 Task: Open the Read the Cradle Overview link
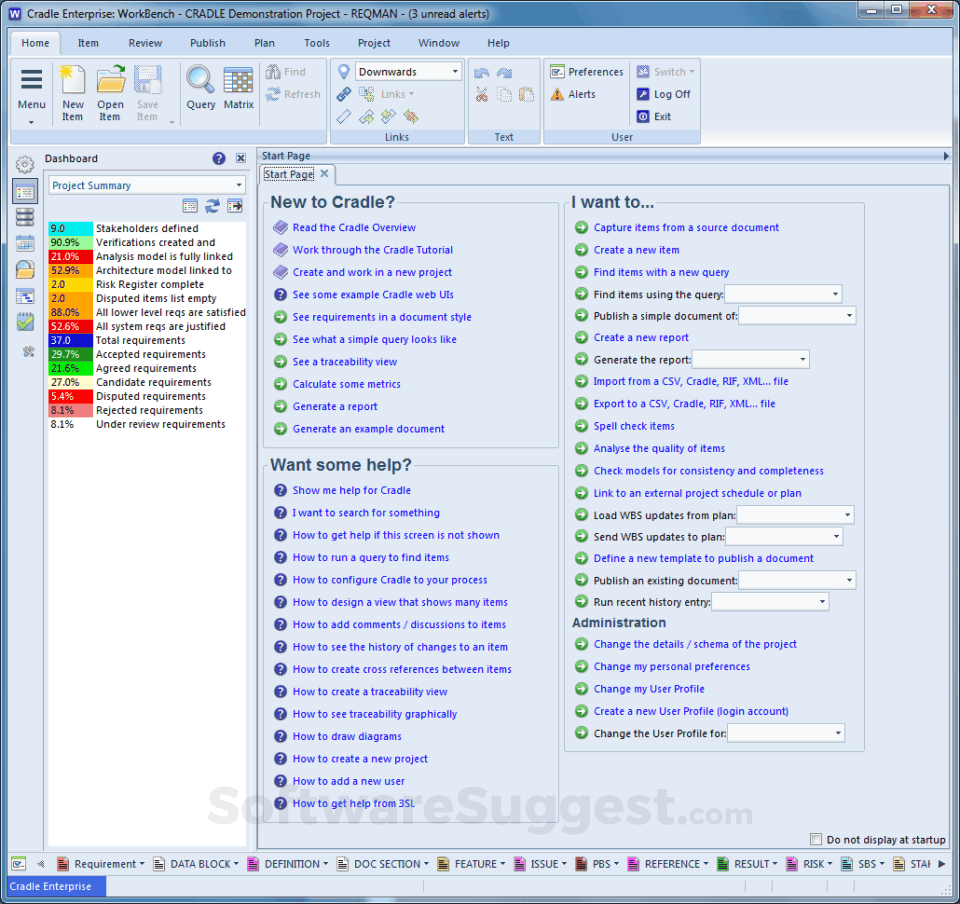click(x=354, y=228)
